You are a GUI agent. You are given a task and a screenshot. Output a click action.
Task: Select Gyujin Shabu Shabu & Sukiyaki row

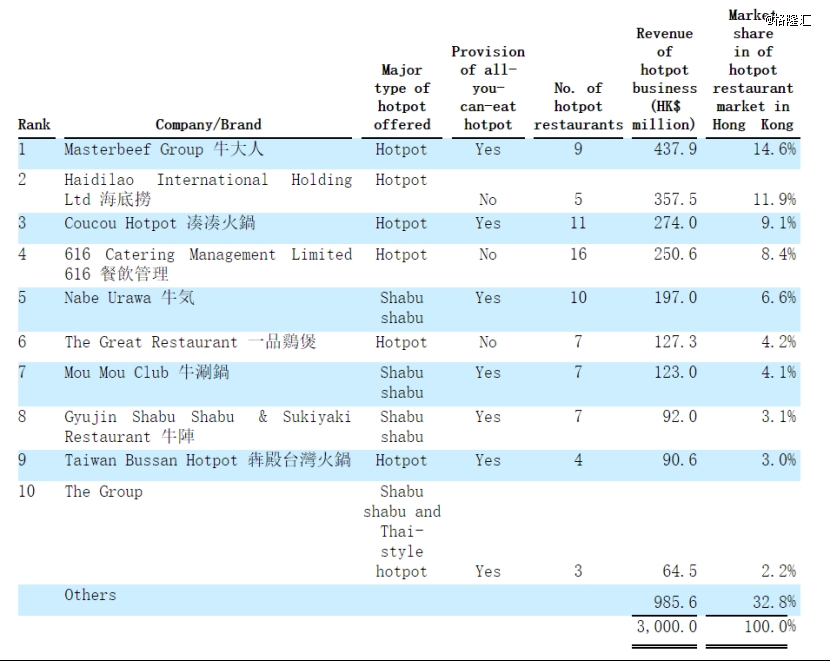click(x=409, y=427)
